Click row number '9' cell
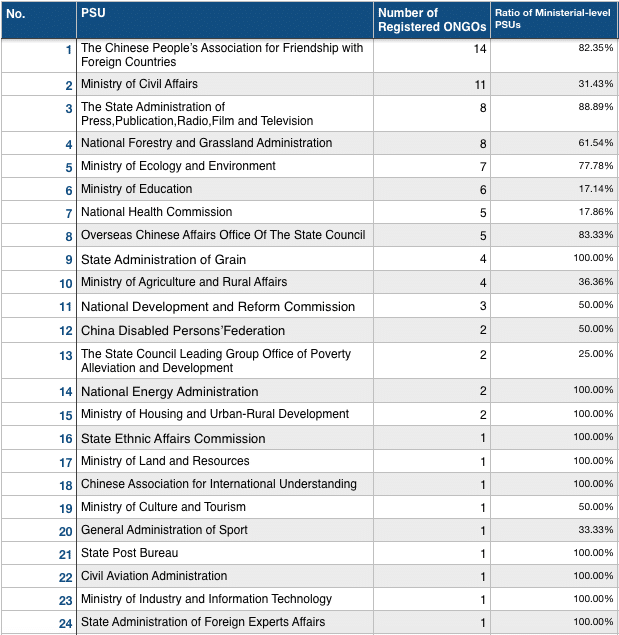This screenshot has height=635, width=619. coord(39,259)
